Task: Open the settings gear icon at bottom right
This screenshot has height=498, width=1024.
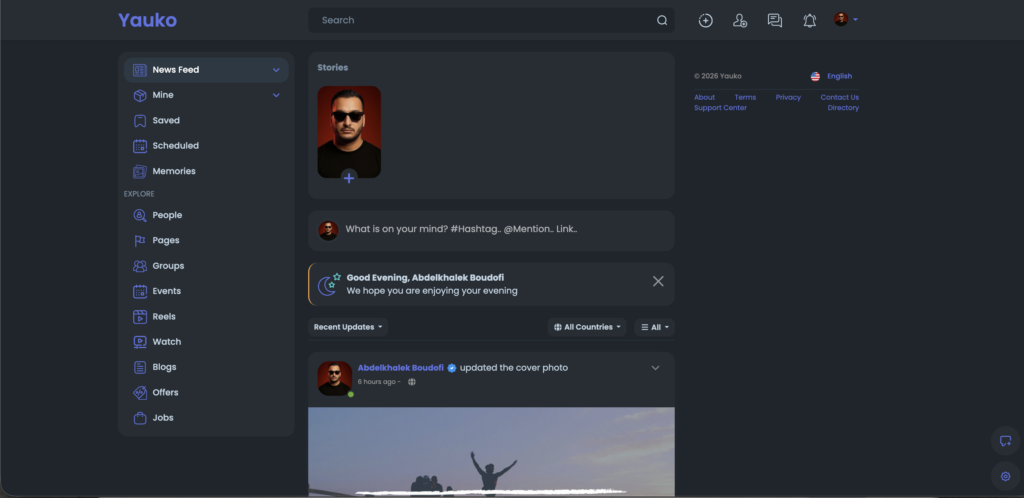Action: coord(1005,476)
